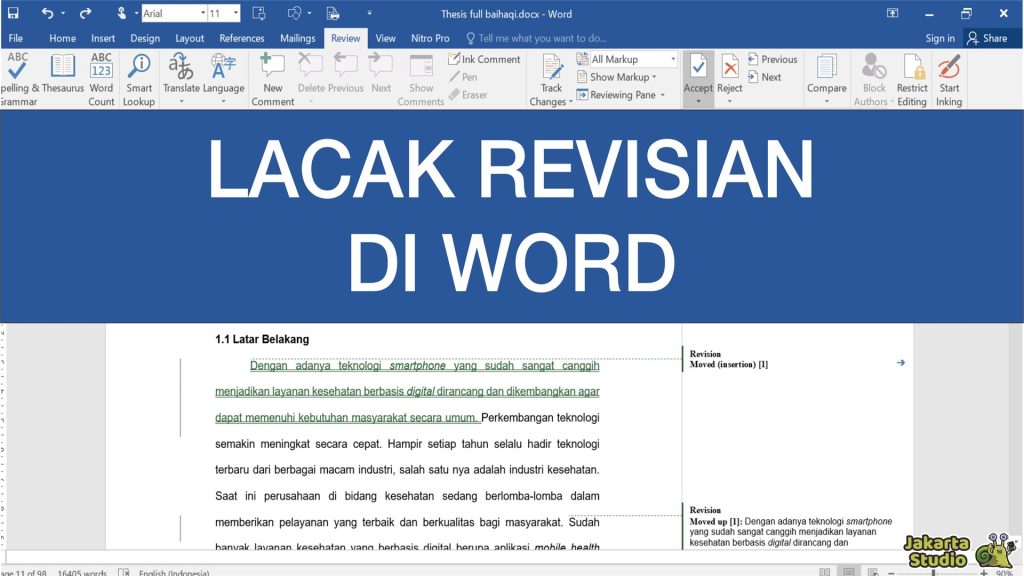The height and width of the screenshot is (576, 1024).
Task: Toggle the Reviewing Pane
Action: point(615,95)
